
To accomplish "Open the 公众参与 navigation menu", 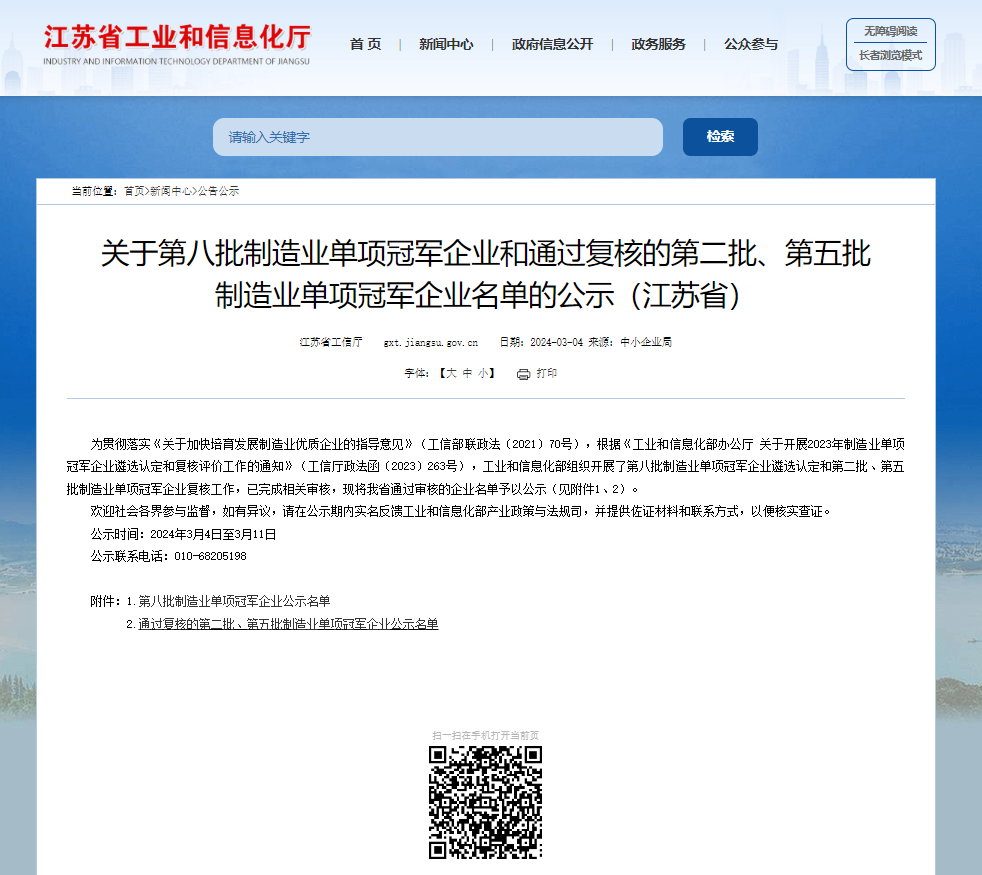I will [x=750, y=44].
